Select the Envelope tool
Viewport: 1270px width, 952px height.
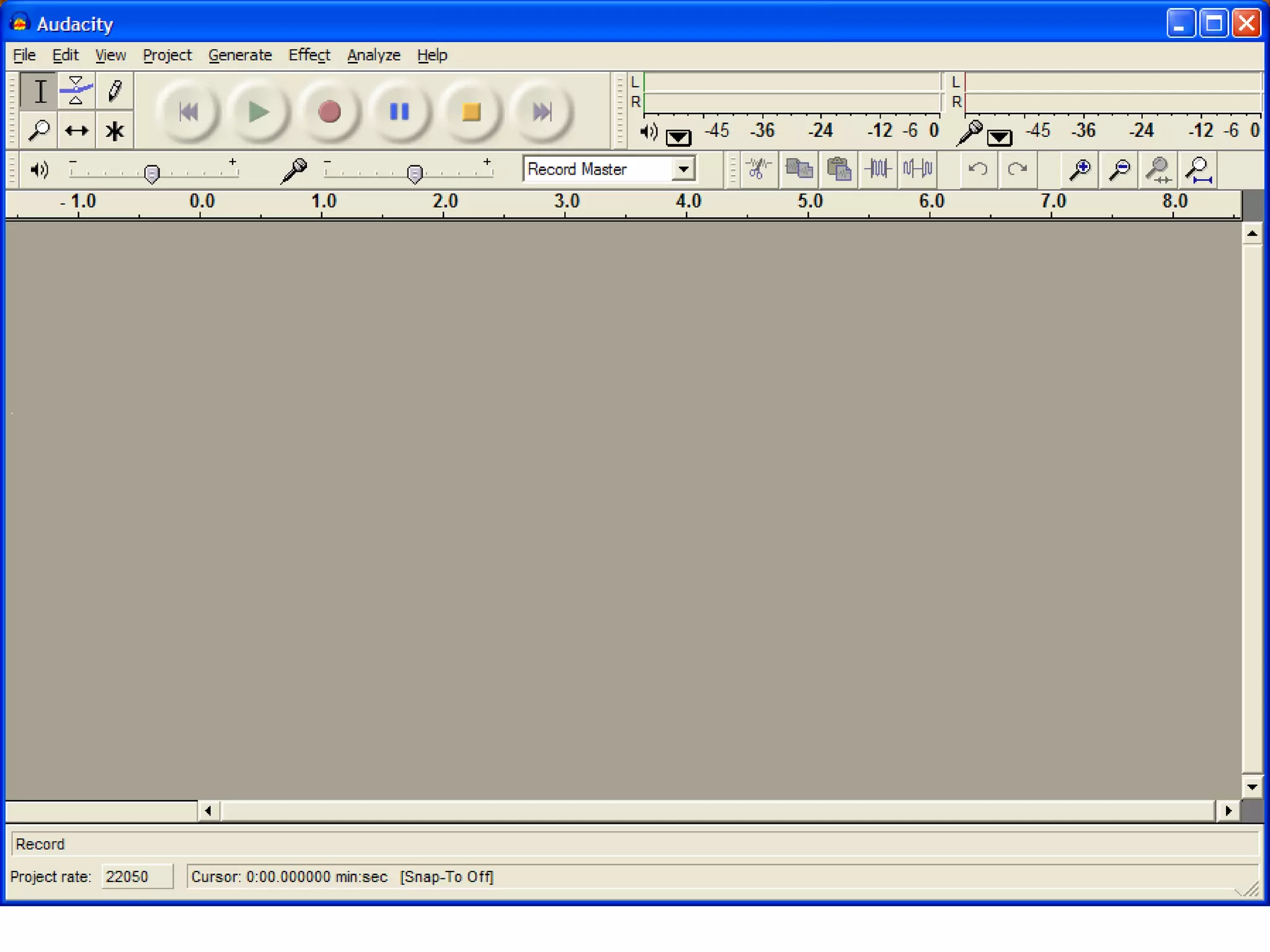pyautogui.click(x=76, y=91)
